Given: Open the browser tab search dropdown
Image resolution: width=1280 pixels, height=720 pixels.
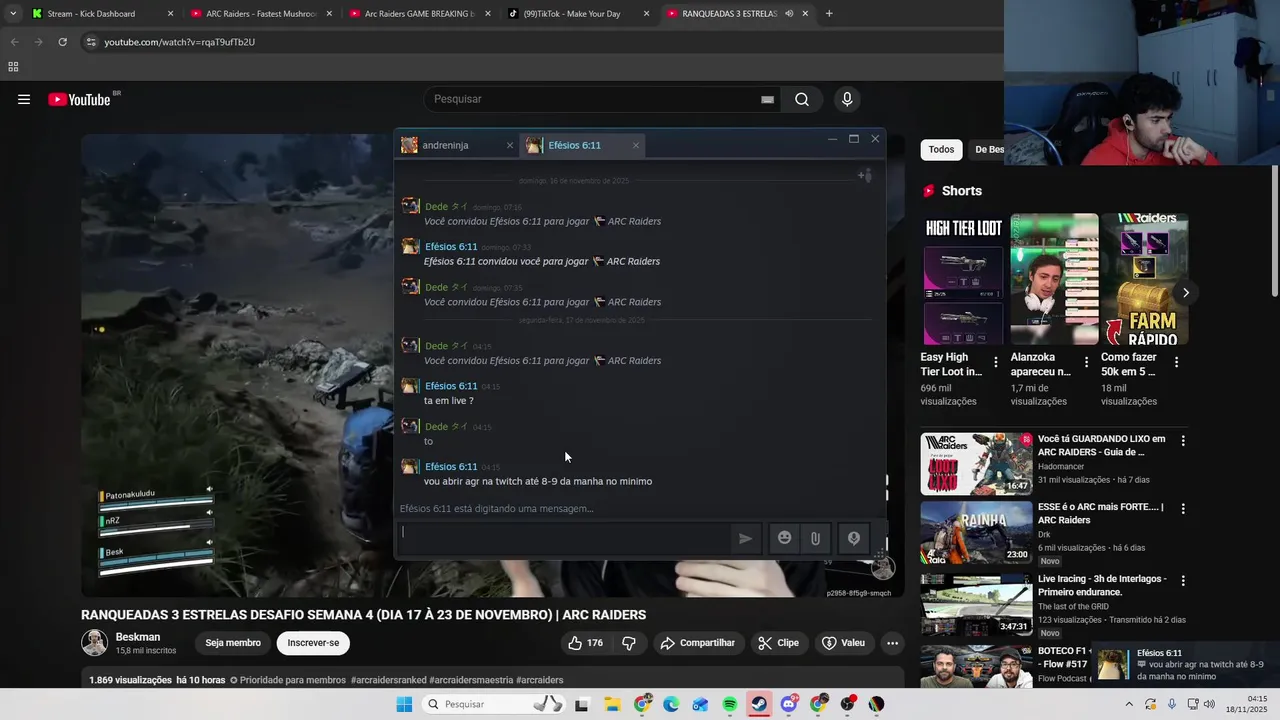Looking at the screenshot, I should (x=13, y=14).
